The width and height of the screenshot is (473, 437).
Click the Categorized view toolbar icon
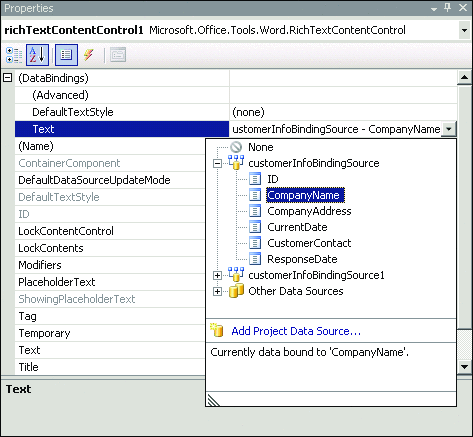click(x=14, y=55)
